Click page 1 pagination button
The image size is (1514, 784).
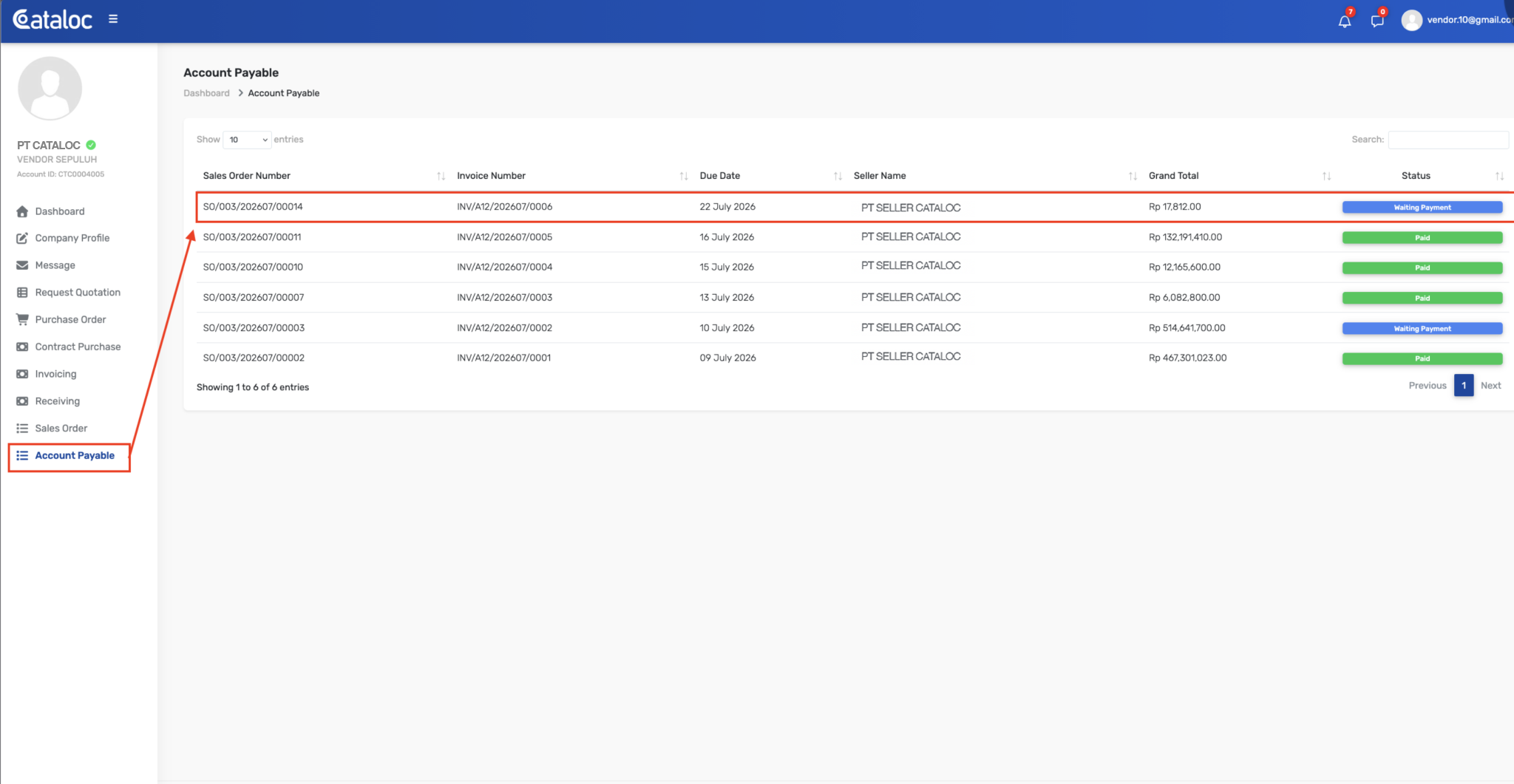[1463, 386]
